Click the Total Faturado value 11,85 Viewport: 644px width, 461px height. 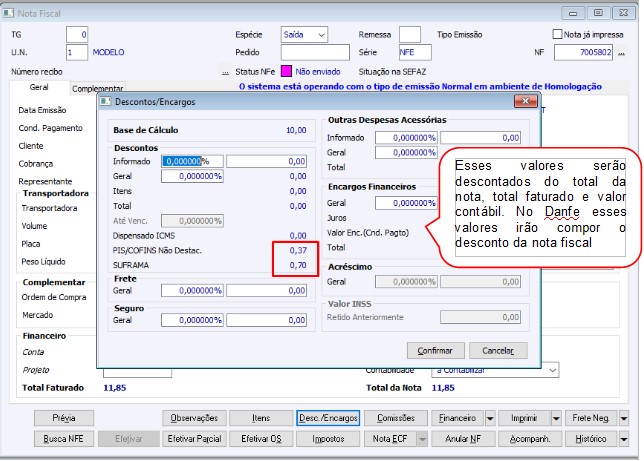[x=115, y=388]
